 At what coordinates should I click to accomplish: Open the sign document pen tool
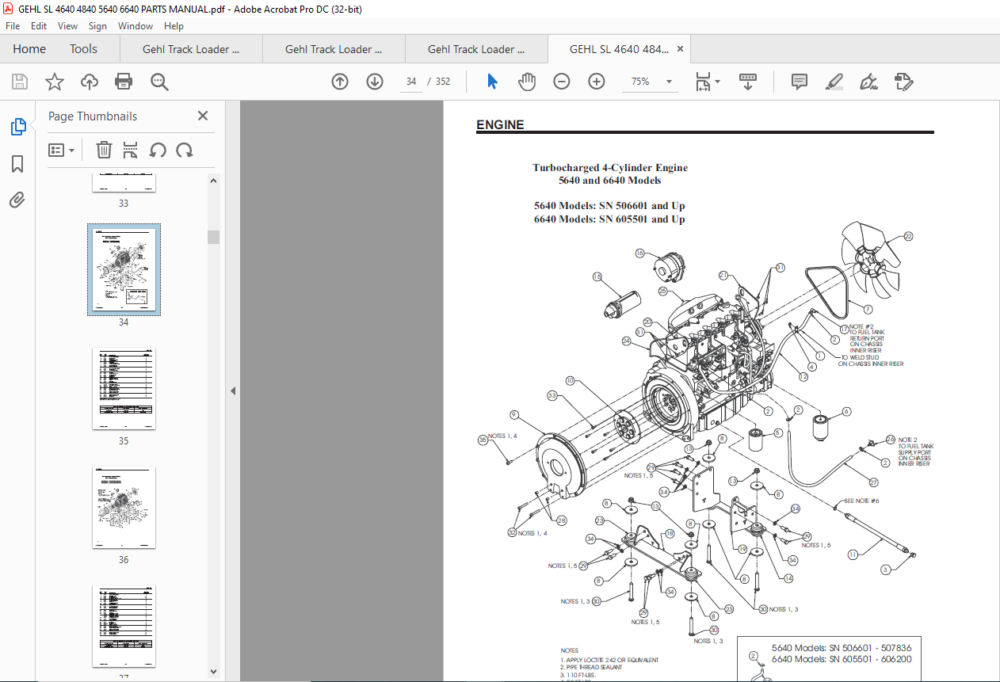(869, 82)
